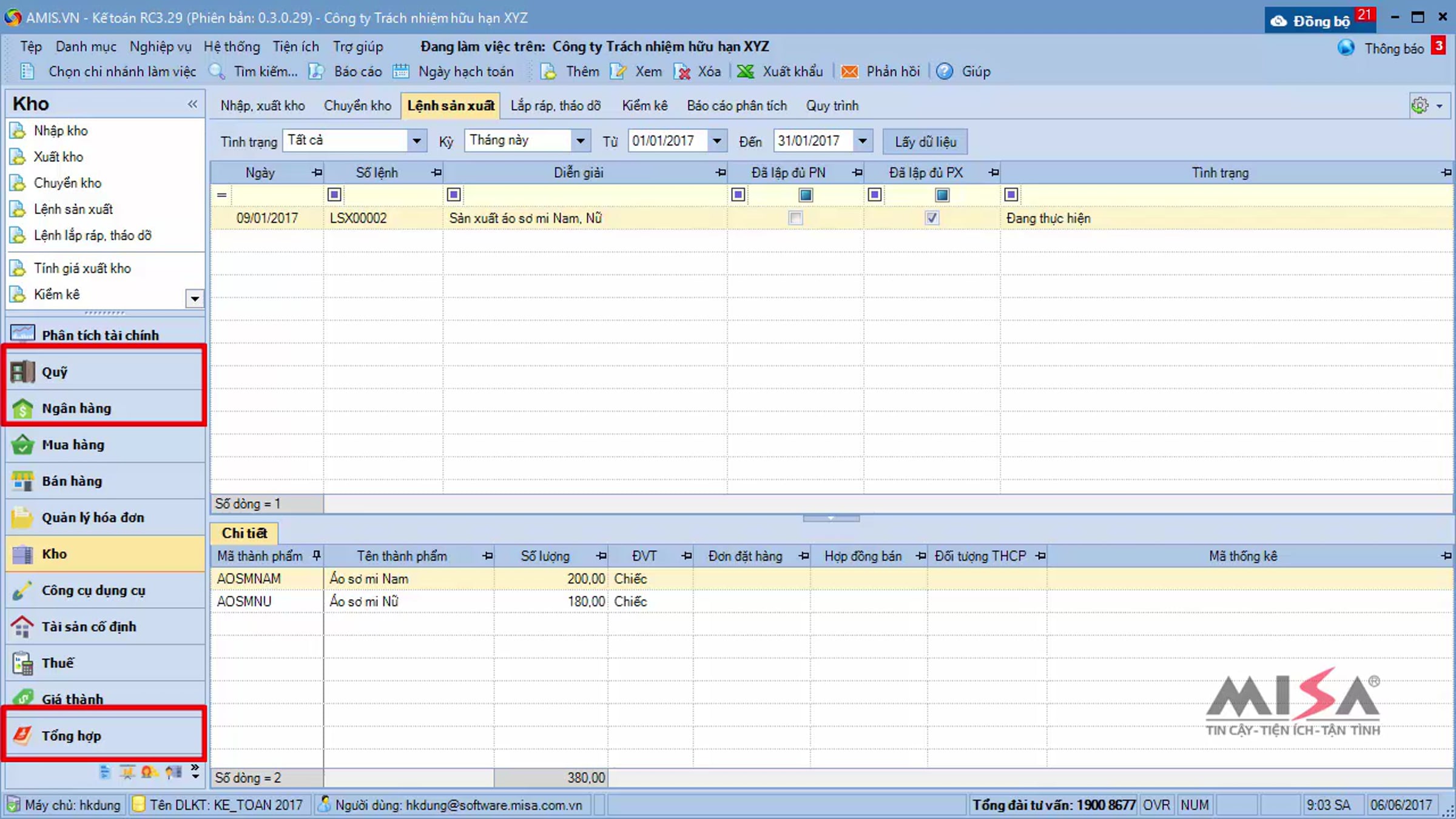This screenshot has height=819, width=1456.
Task: Click the Từ date field 01/01/2017
Action: pyautogui.click(x=668, y=141)
